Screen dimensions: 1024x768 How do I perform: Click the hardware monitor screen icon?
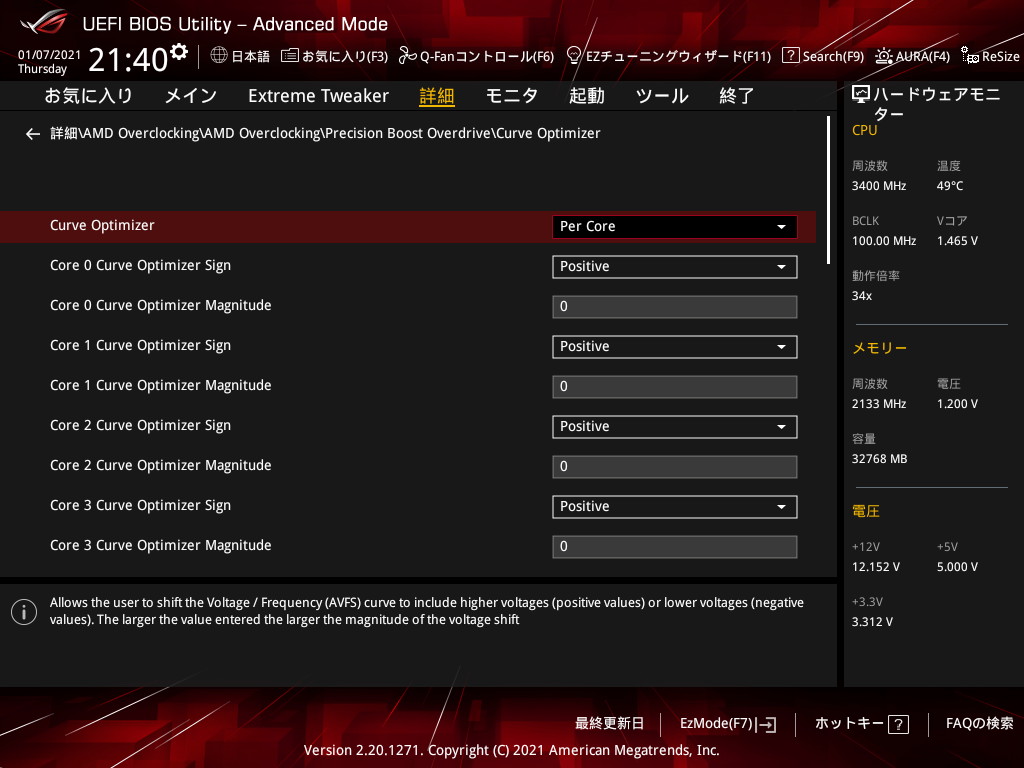pos(861,95)
